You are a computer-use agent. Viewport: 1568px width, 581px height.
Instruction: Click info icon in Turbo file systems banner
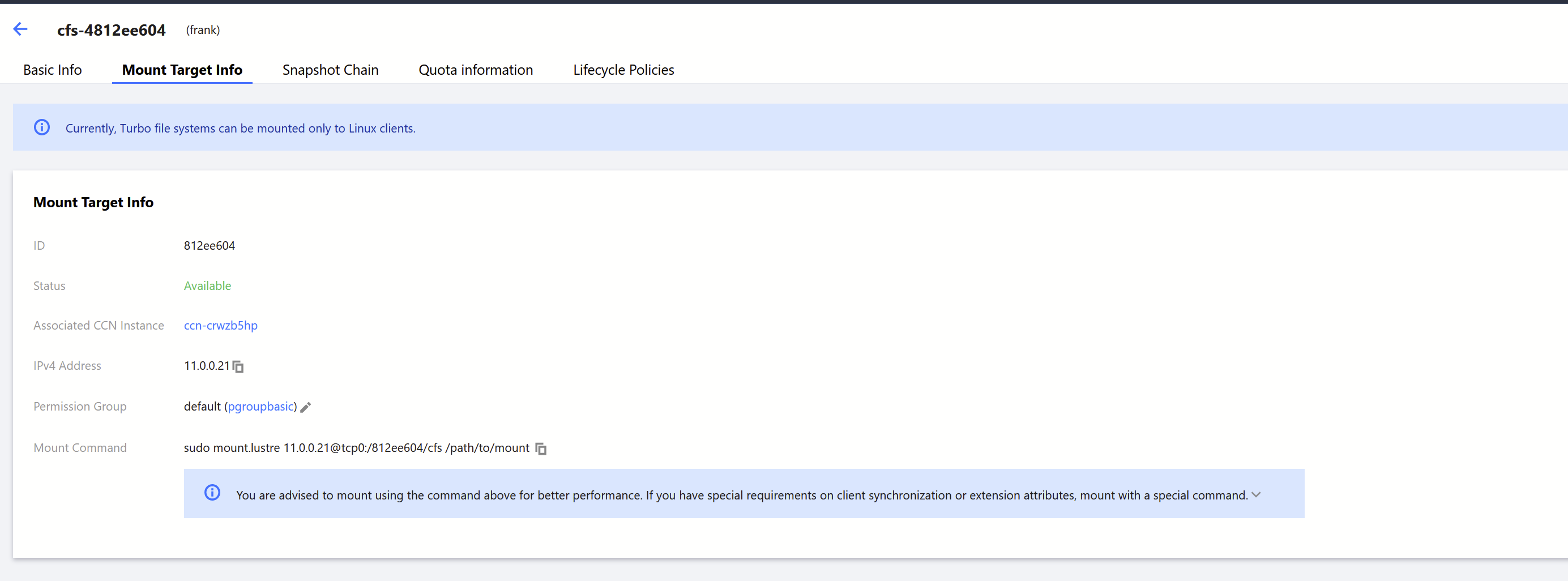coord(42,127)
